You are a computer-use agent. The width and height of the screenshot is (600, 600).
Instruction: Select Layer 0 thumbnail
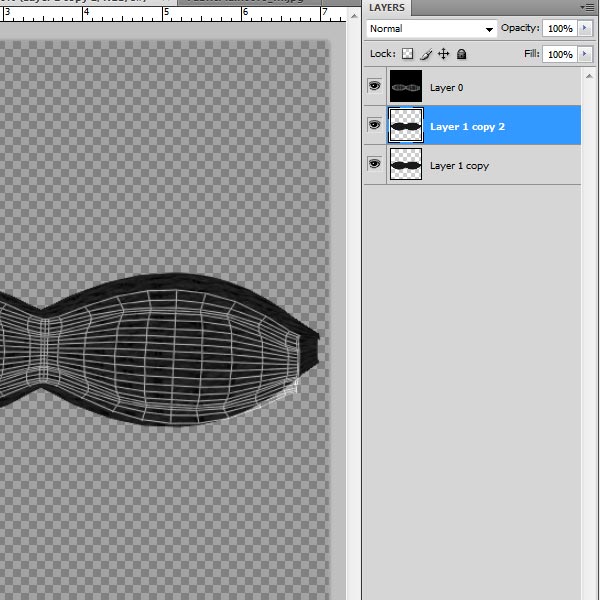(x=406, y=86)
